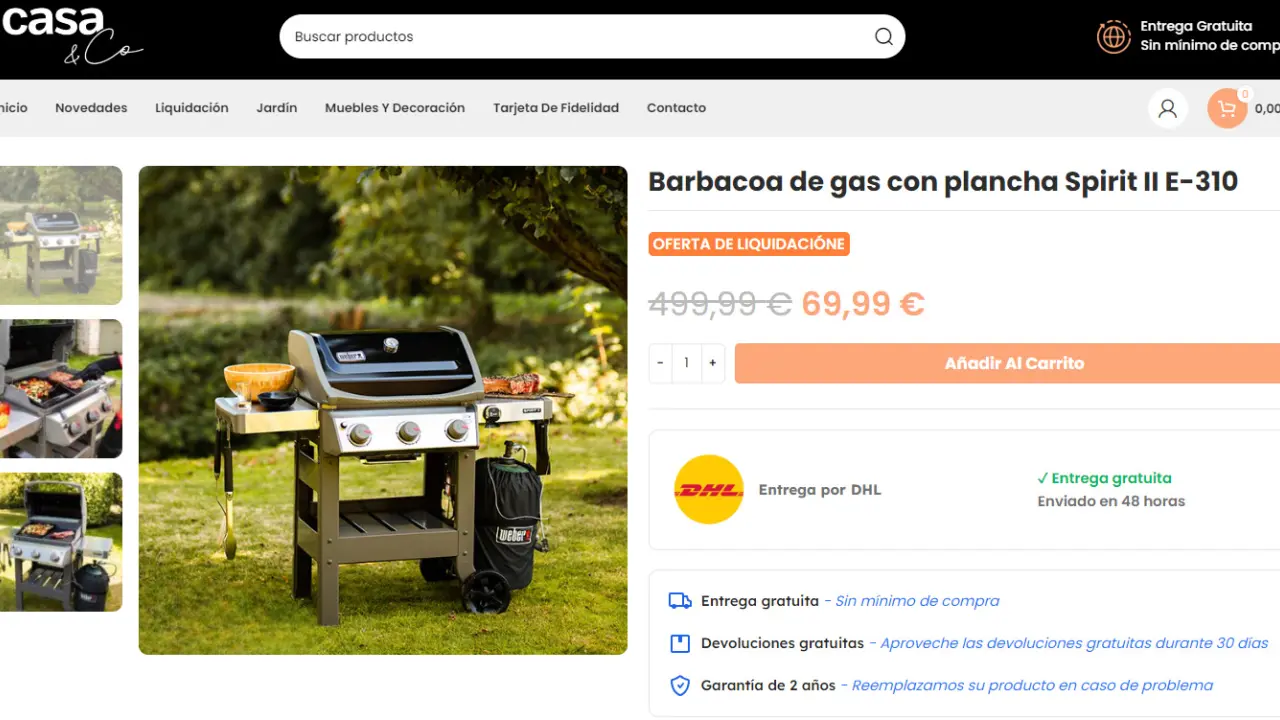Image resolution: width=1280 pixels, height=720 pixels.
Task: Open the Novedades menu item
Action: (x=91, y=108)
